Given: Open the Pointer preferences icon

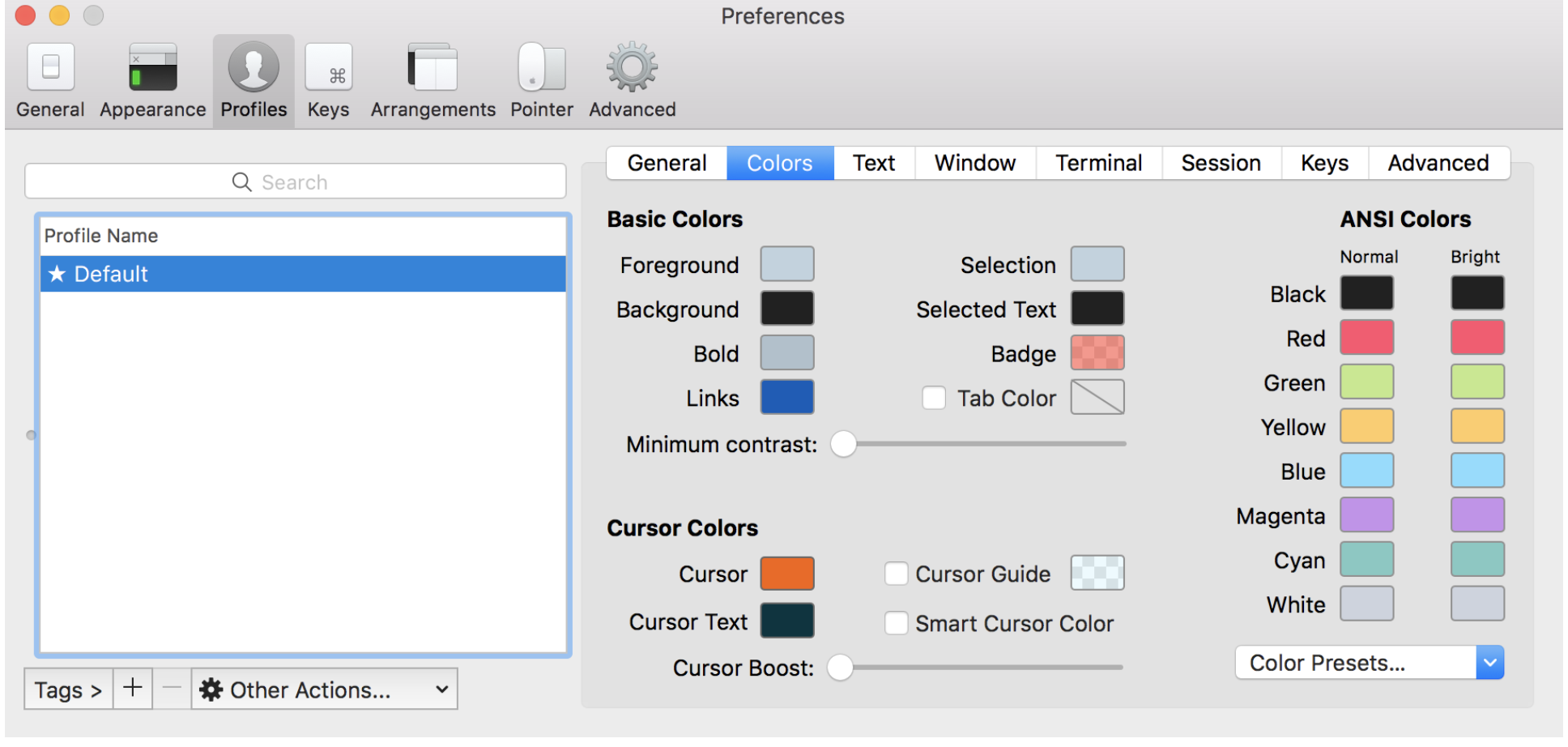Looking at the screenshot, I should (x=541, y=66).
